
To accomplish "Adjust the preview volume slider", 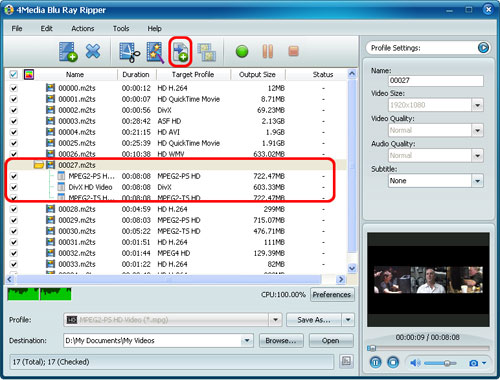I will pos(440,363).
